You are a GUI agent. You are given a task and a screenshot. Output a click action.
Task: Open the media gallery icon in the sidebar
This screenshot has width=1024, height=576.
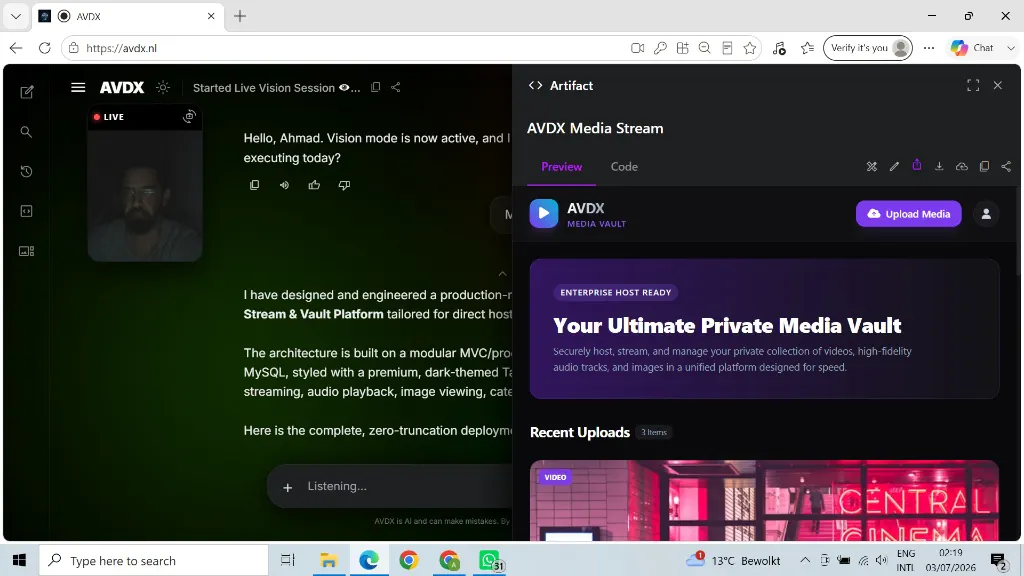point(26,251)
